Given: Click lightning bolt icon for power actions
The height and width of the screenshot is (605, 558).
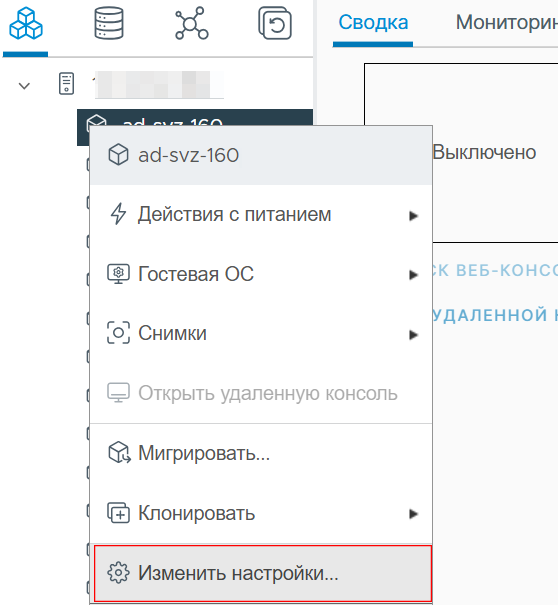Looking at the screenshot, I should pyautogui.click(x=118, y=214).
